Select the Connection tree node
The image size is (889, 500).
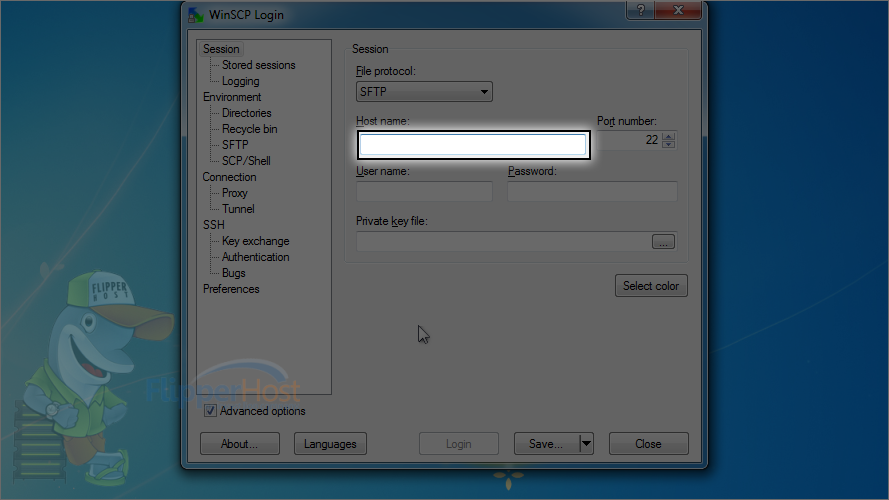click(229, 177)
